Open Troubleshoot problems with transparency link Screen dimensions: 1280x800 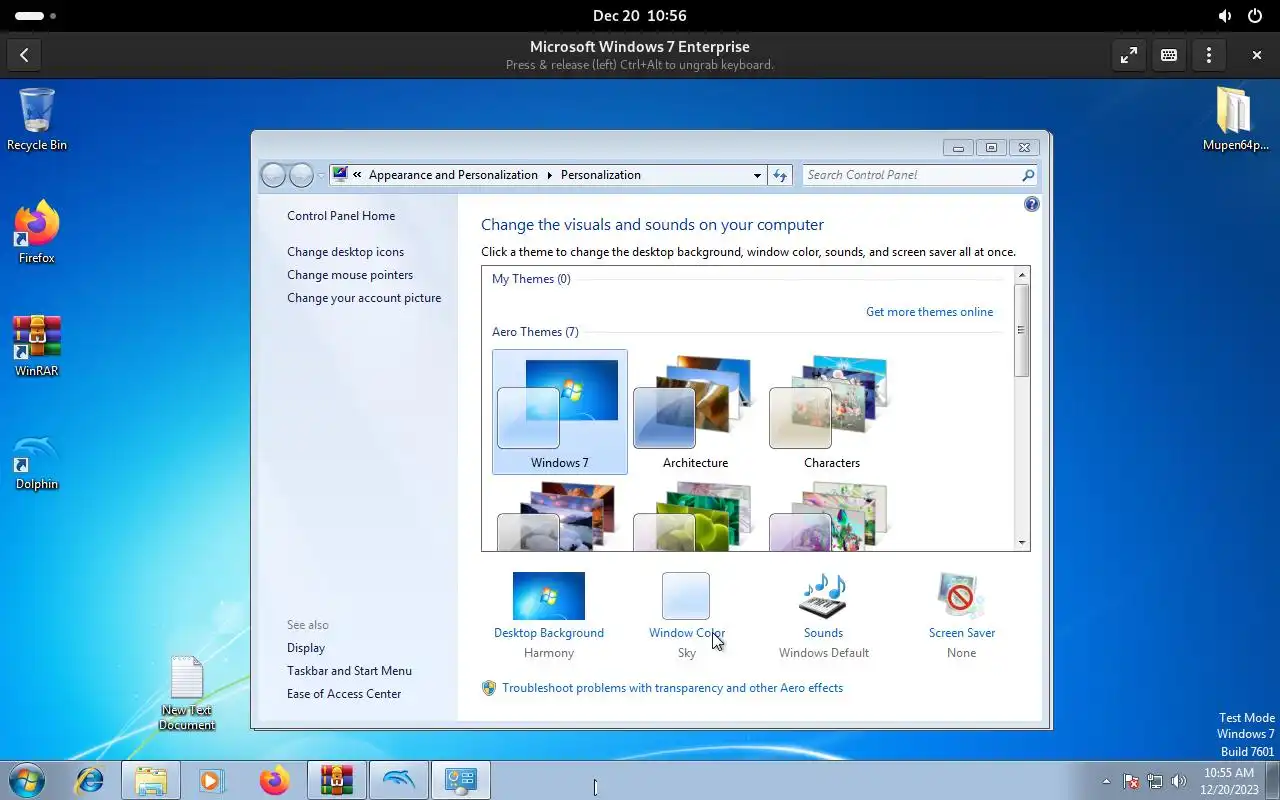tap(672, 688)
